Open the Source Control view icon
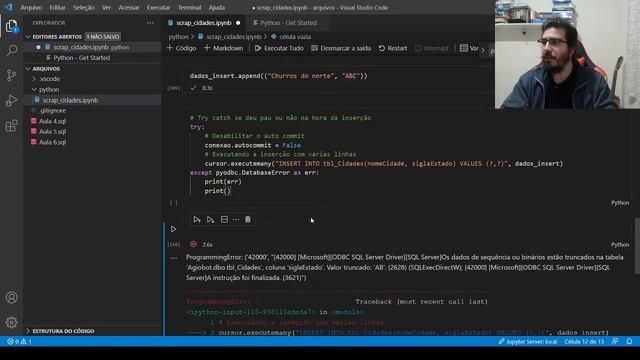Screen dimensions: 640x360 tap(11, 76)
